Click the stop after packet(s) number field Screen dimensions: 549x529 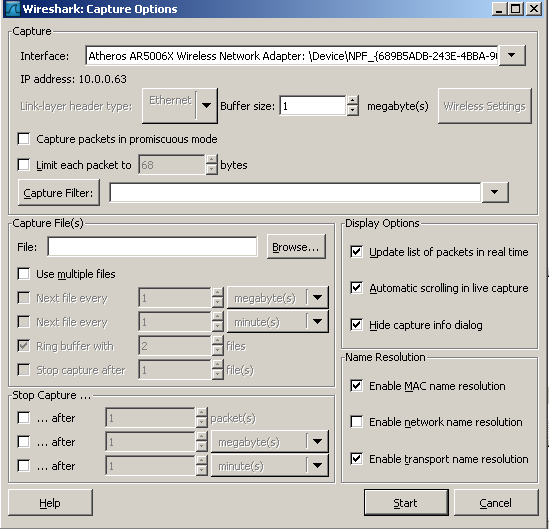[x=150, y=418]
